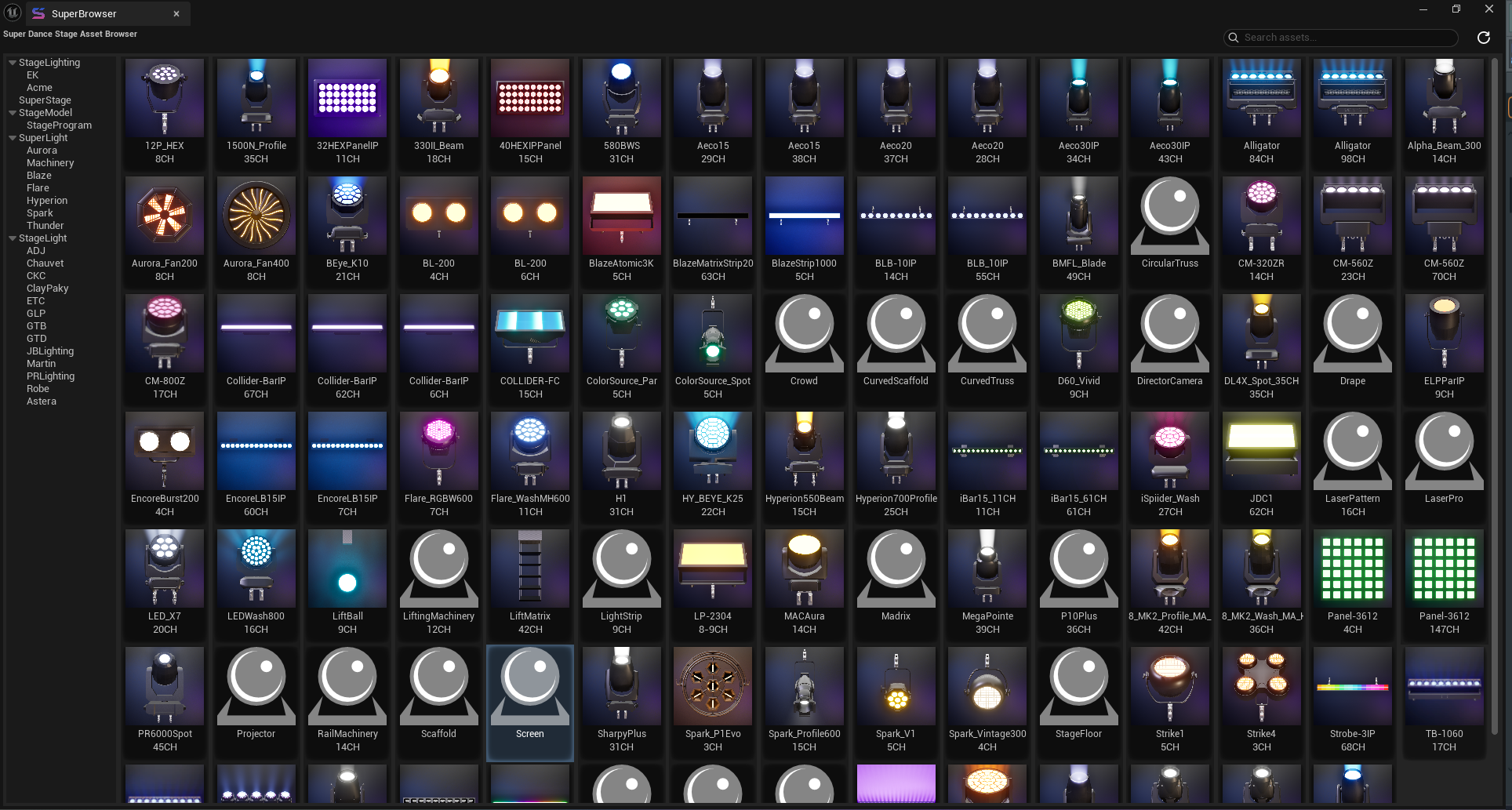Image resolution: width=1512 pixels, height=810 pixels.
Task: Open the Hyperion category
Action: [47, 201]
